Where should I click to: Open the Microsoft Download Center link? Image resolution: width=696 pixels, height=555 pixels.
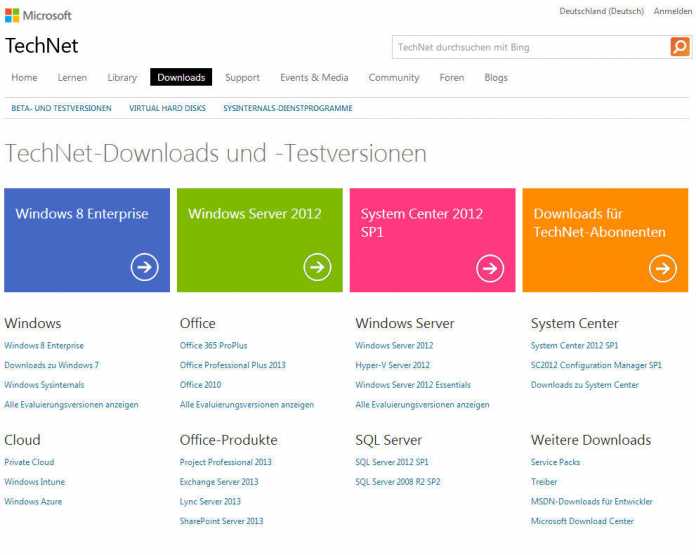pyautogui.click(x=582, y=521)
